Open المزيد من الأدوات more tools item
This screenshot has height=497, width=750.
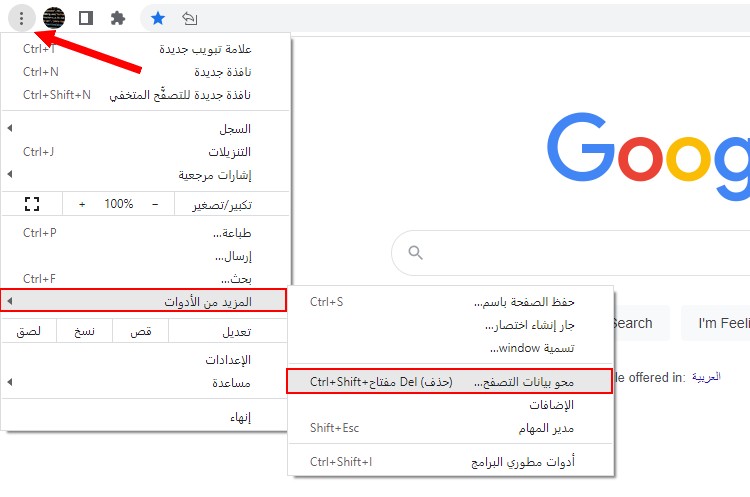click(143, 301)
